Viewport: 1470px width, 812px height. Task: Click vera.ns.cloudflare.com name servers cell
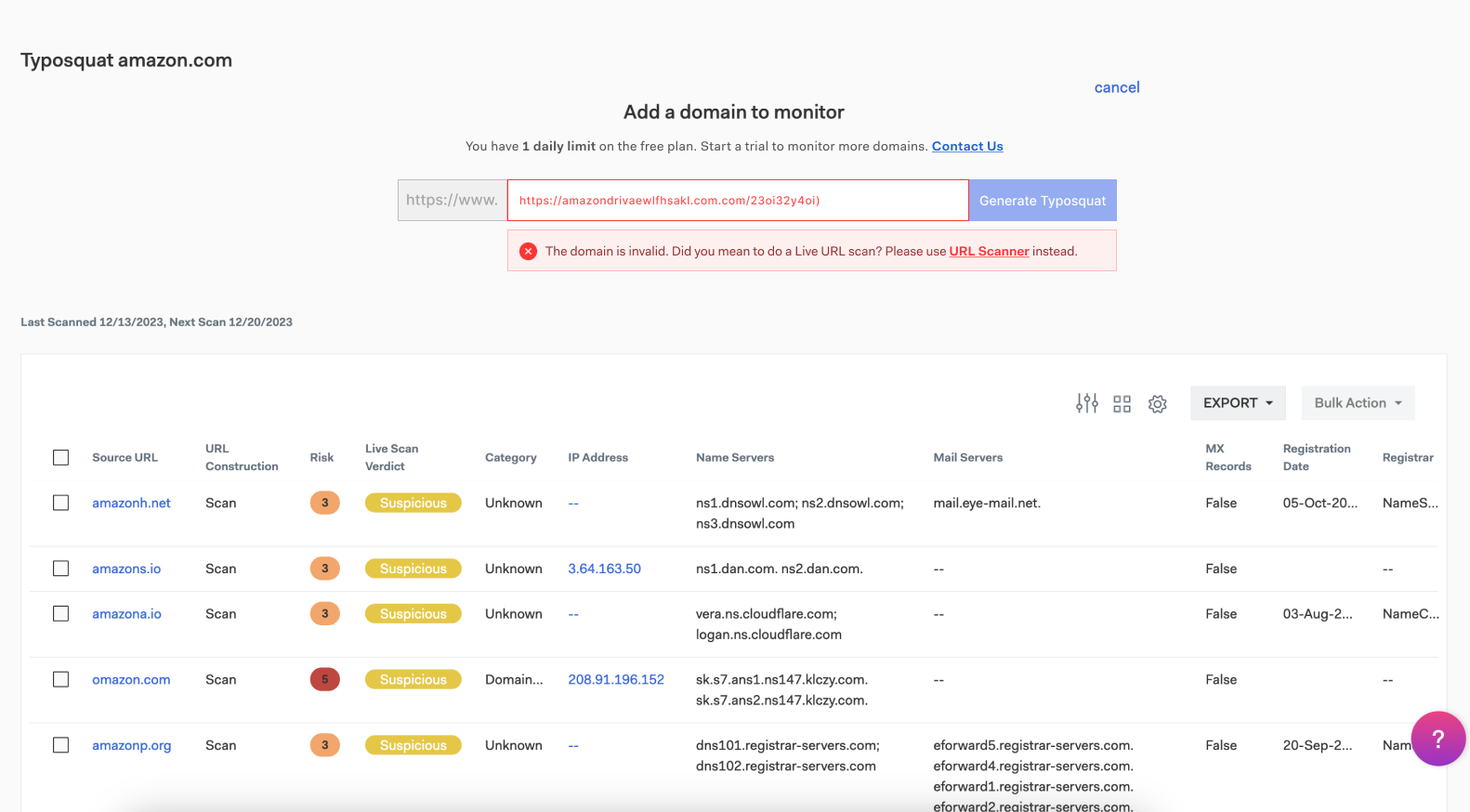(768, 624)
